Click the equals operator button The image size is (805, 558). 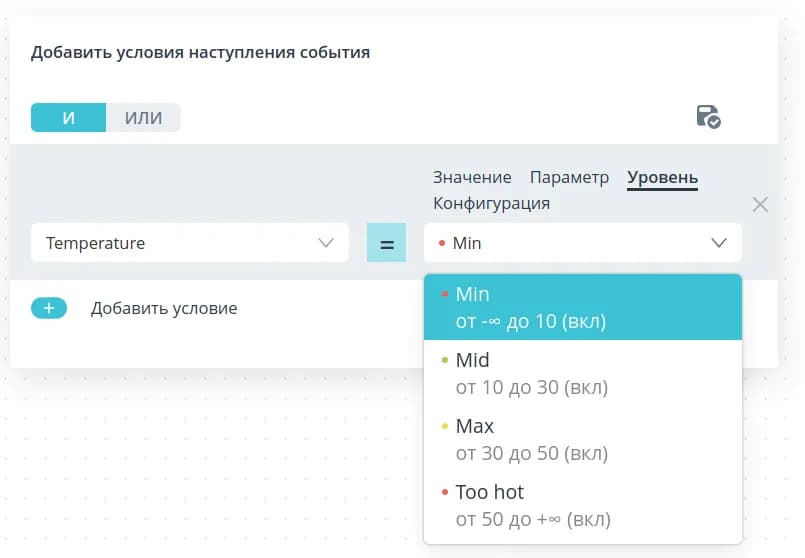point(386,243)
